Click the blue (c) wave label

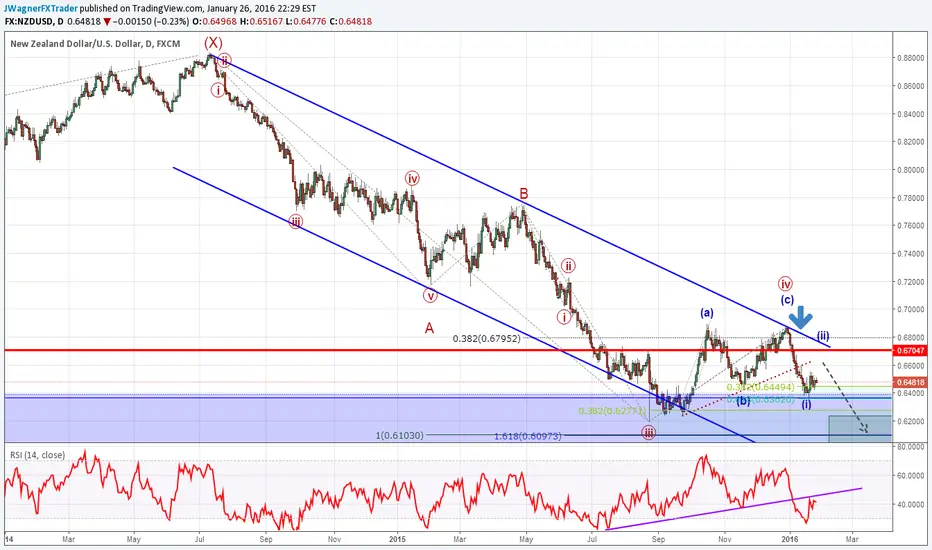click(787, 300)
